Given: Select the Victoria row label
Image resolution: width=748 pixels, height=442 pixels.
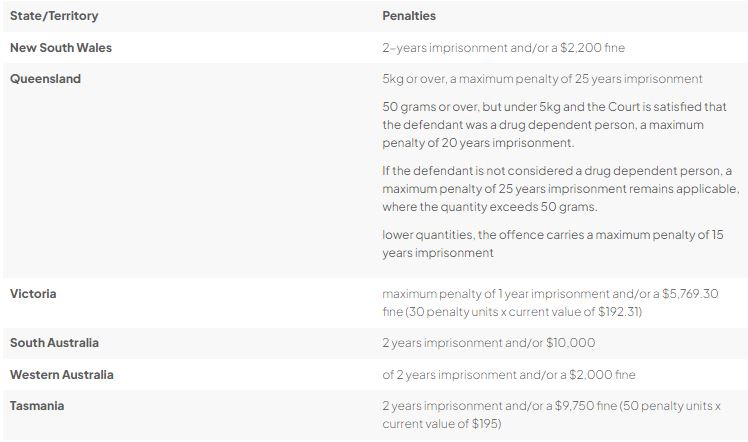Looking at the screenshot, I should (x=33, y=294).
